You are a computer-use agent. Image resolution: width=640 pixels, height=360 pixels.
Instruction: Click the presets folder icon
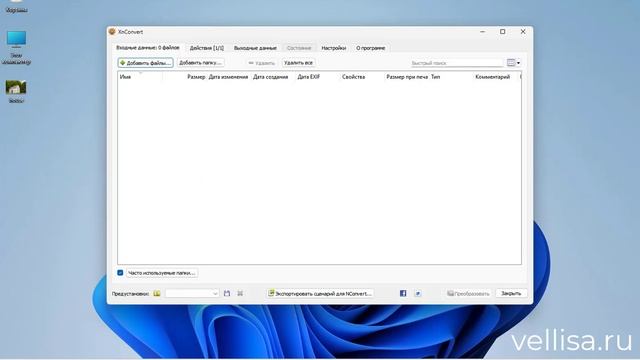pos(157,293)
